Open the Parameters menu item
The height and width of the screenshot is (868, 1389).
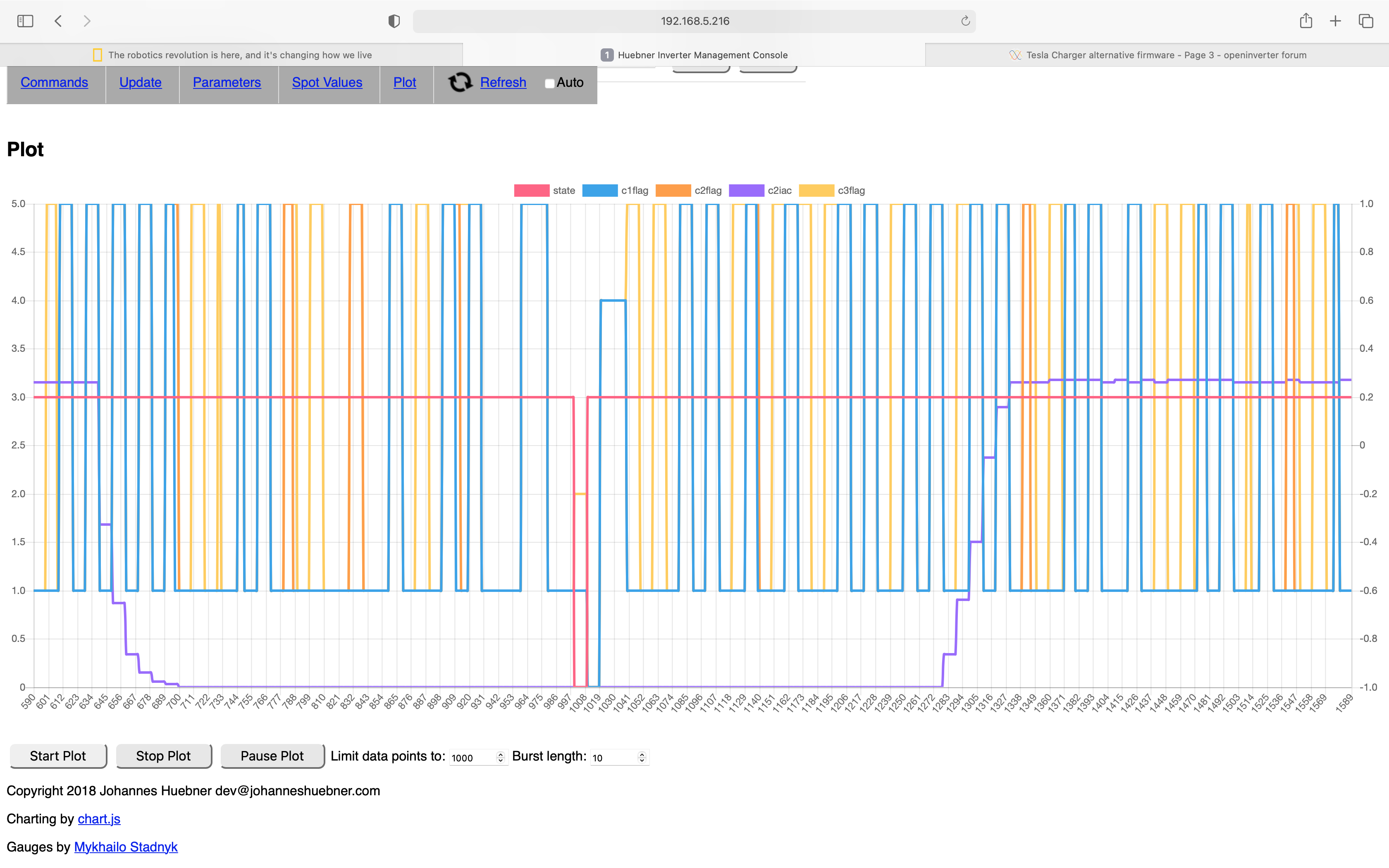tap(227, 83)
